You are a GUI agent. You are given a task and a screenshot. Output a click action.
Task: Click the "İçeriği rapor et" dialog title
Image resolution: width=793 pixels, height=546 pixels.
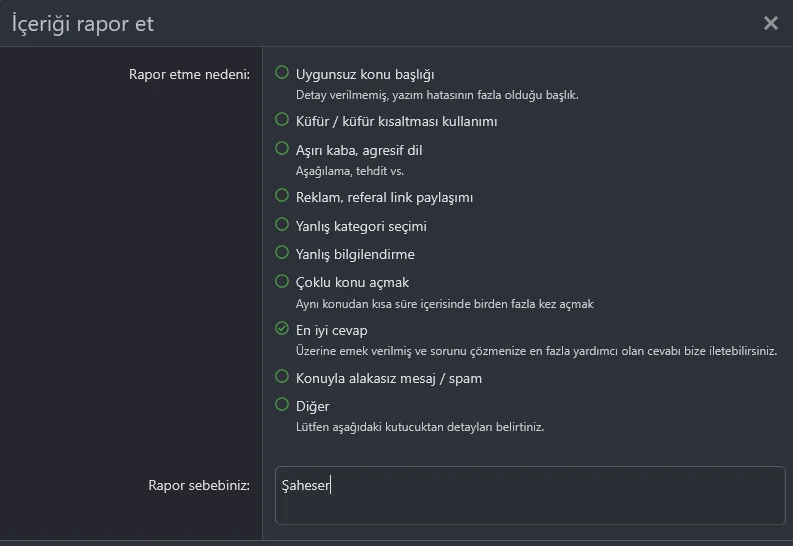pos(83,23)
